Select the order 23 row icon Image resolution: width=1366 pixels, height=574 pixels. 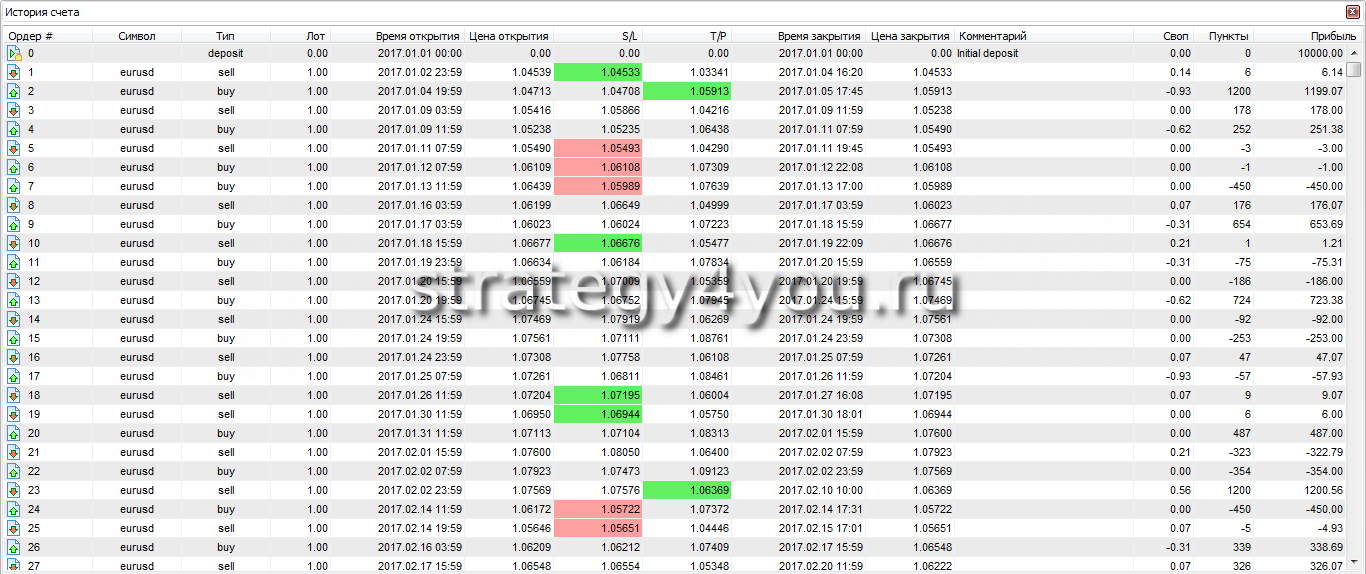pyautogui.click(x=14, y=490)
